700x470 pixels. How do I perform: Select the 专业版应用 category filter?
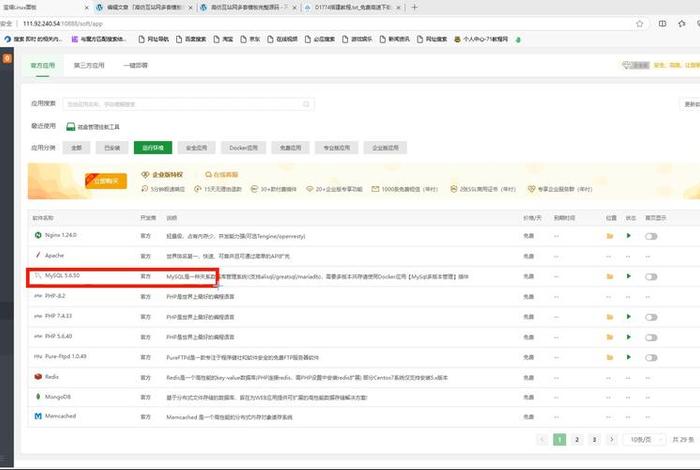pyautogui.click(x=337, y=148)
